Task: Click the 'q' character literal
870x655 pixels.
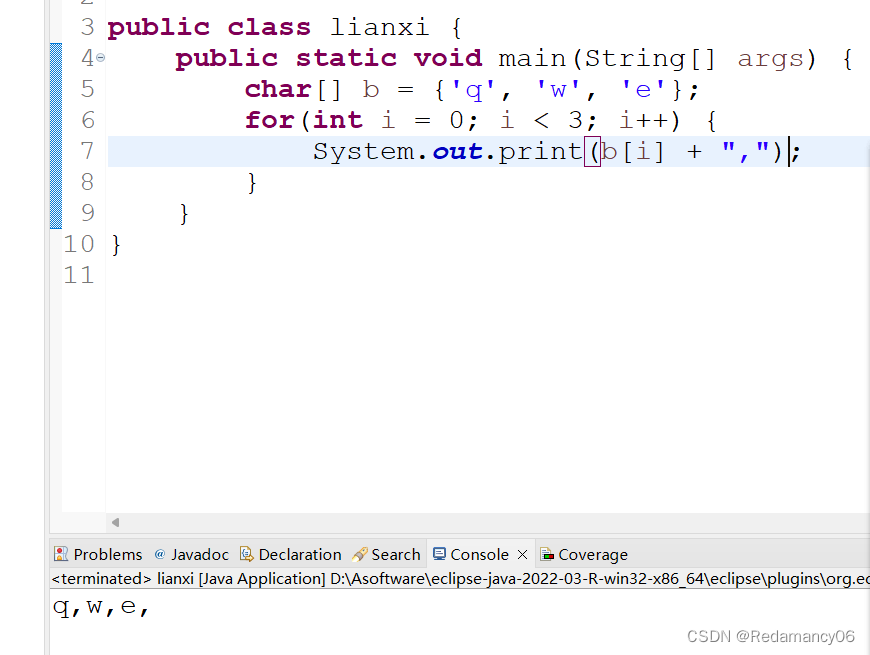Action: point(473,89)
